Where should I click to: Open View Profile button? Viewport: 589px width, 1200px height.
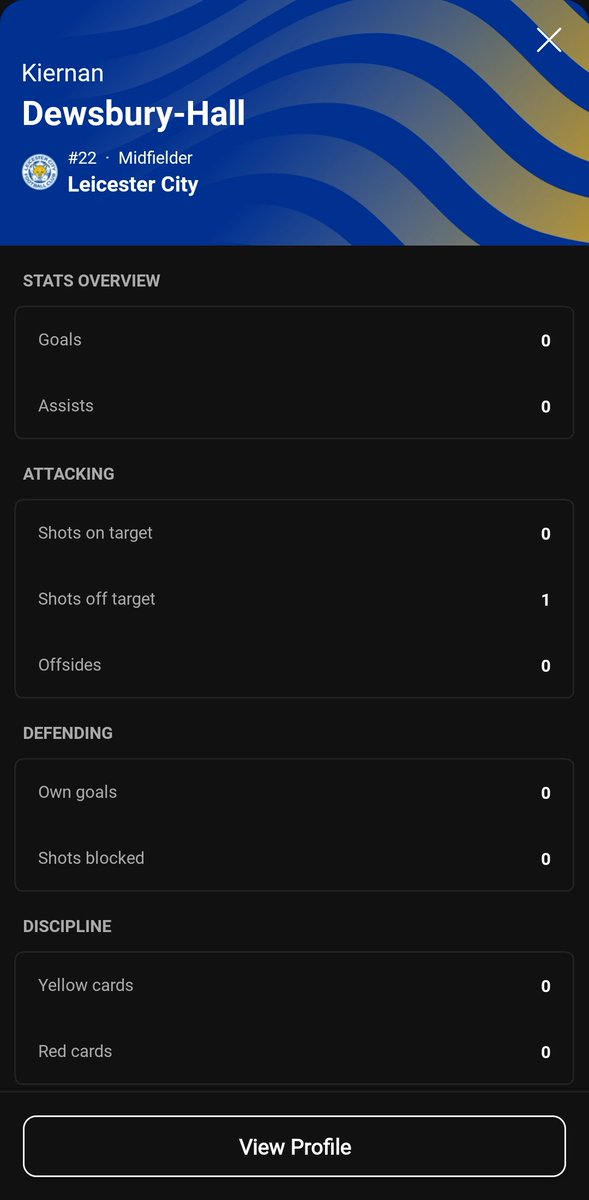[294, 1146]
